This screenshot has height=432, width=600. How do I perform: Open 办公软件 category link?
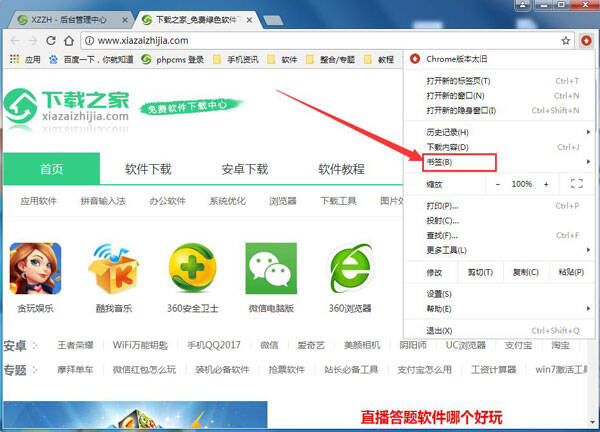(167, 201)
